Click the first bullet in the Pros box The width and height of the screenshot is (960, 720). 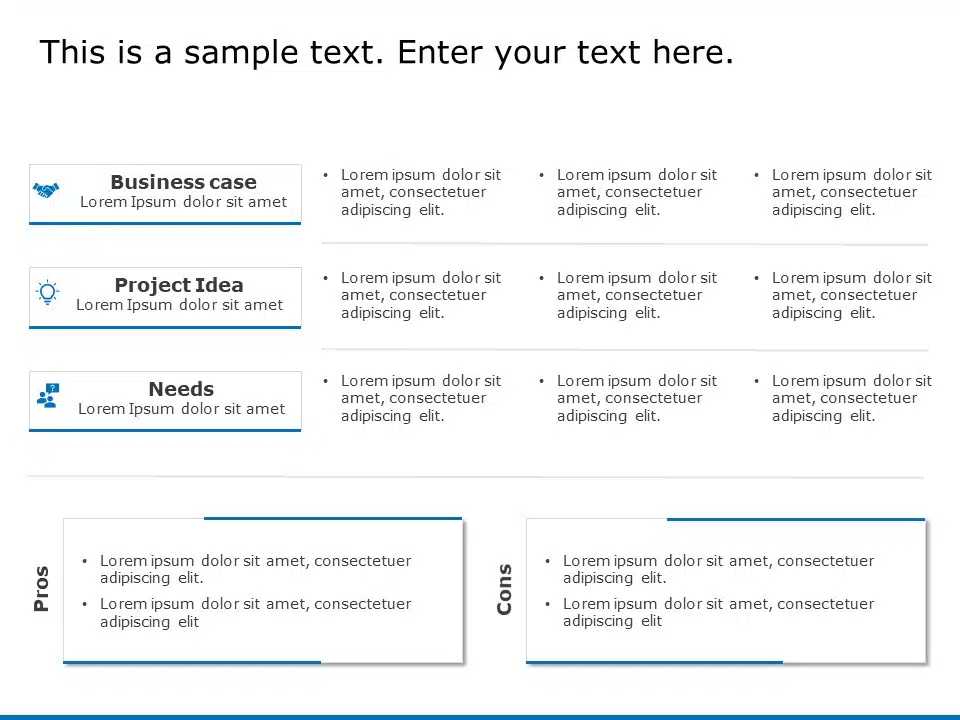click(x=255, y=569)
